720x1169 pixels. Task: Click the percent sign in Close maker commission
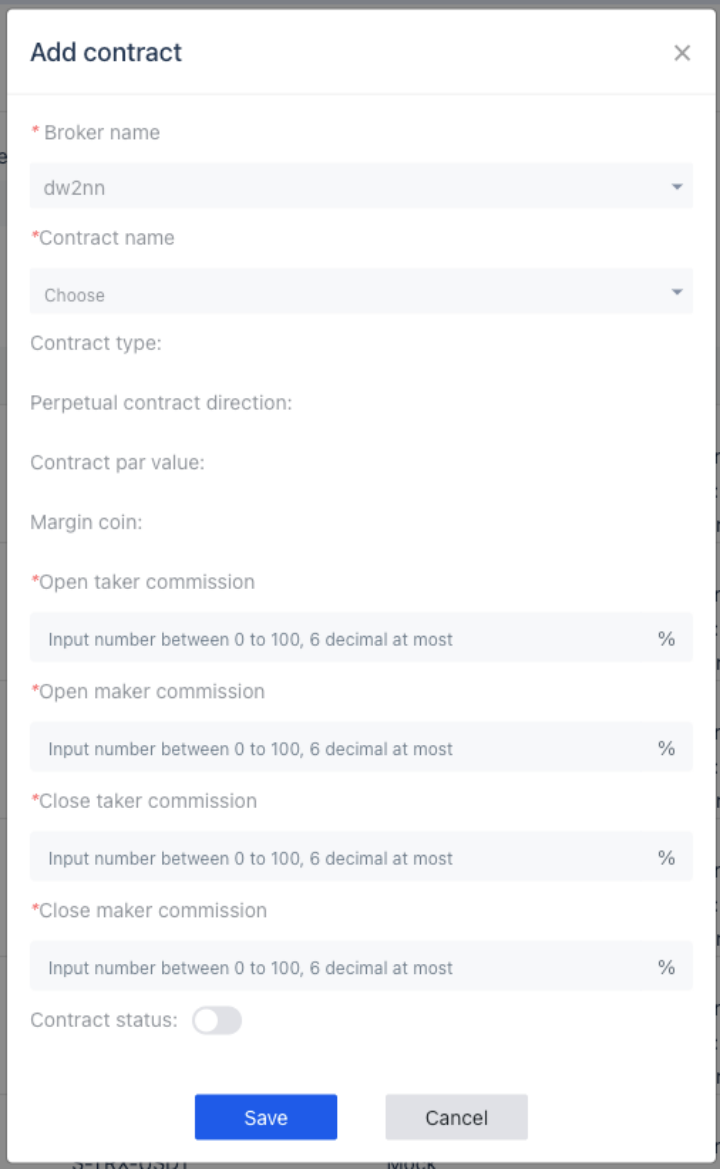(666, 967)
